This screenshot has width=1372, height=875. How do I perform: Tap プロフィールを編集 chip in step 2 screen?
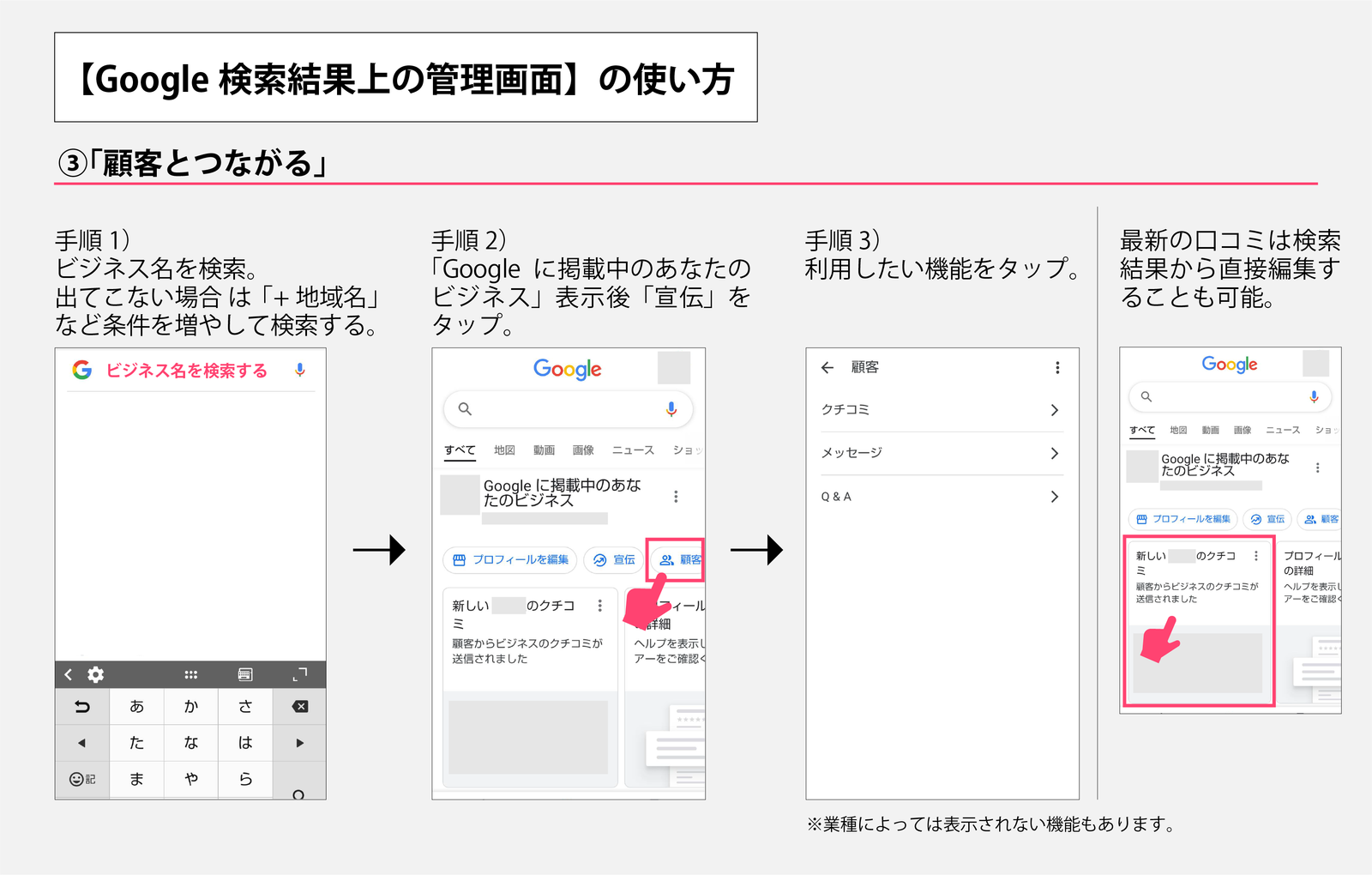pos(510,560)
